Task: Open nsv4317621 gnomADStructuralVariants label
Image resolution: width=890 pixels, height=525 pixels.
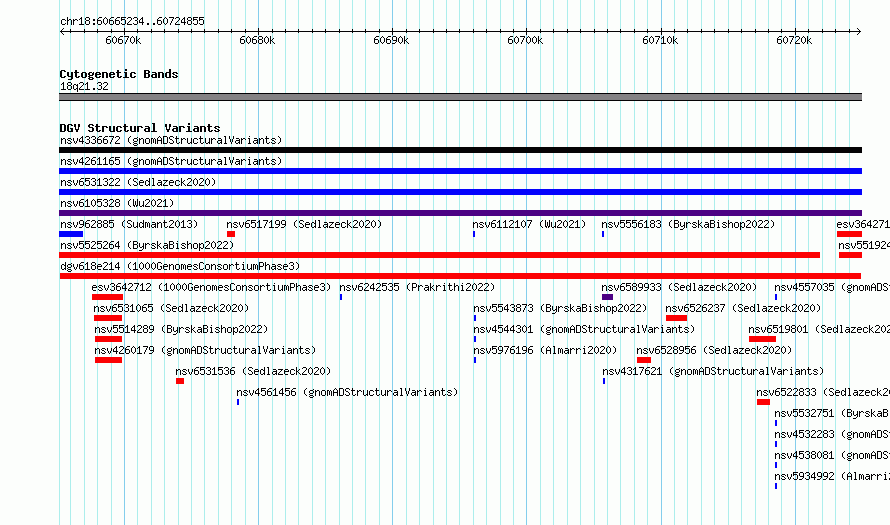Action: 713,371
